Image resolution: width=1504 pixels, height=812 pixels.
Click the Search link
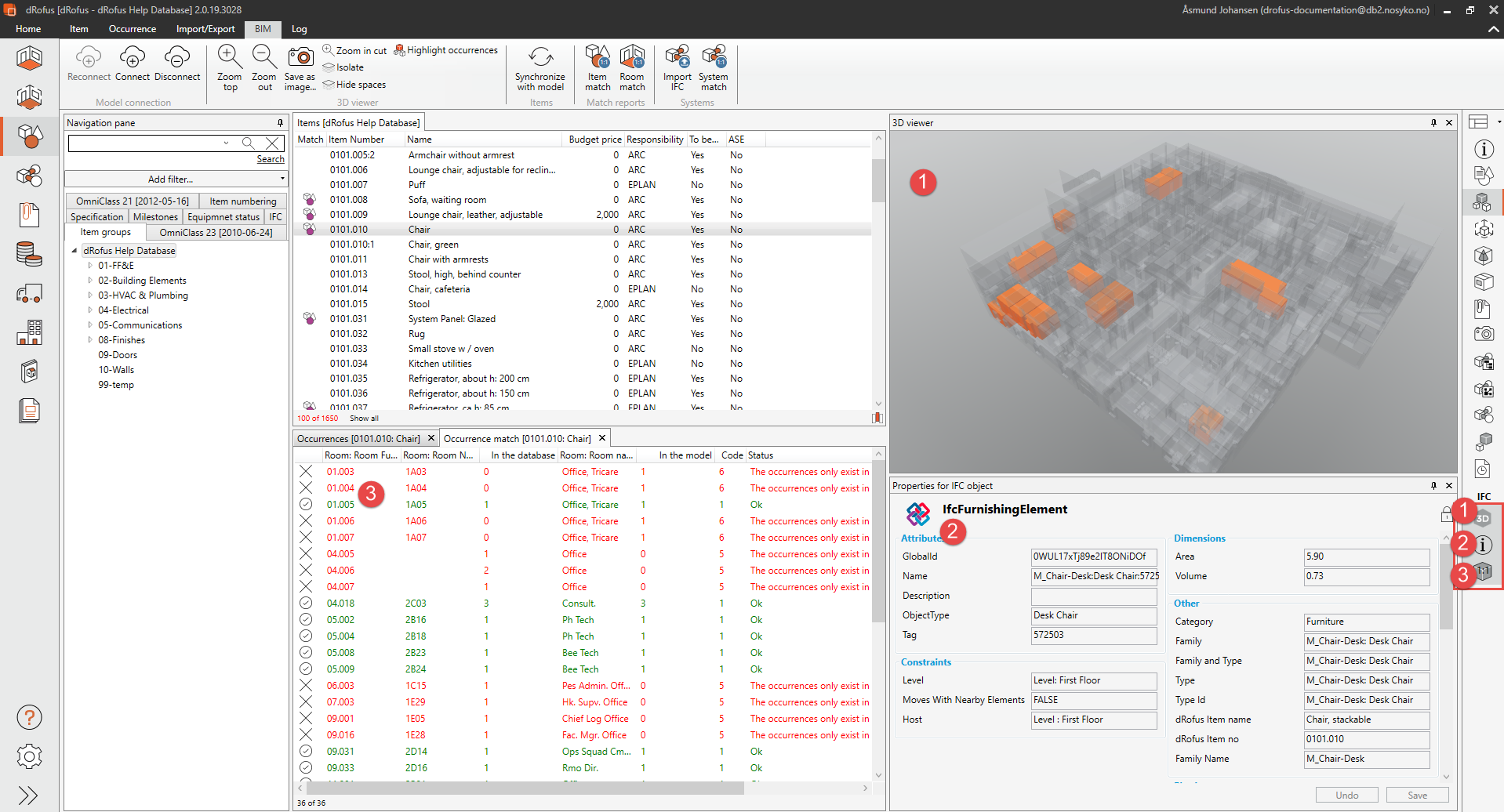coord(271,159)
